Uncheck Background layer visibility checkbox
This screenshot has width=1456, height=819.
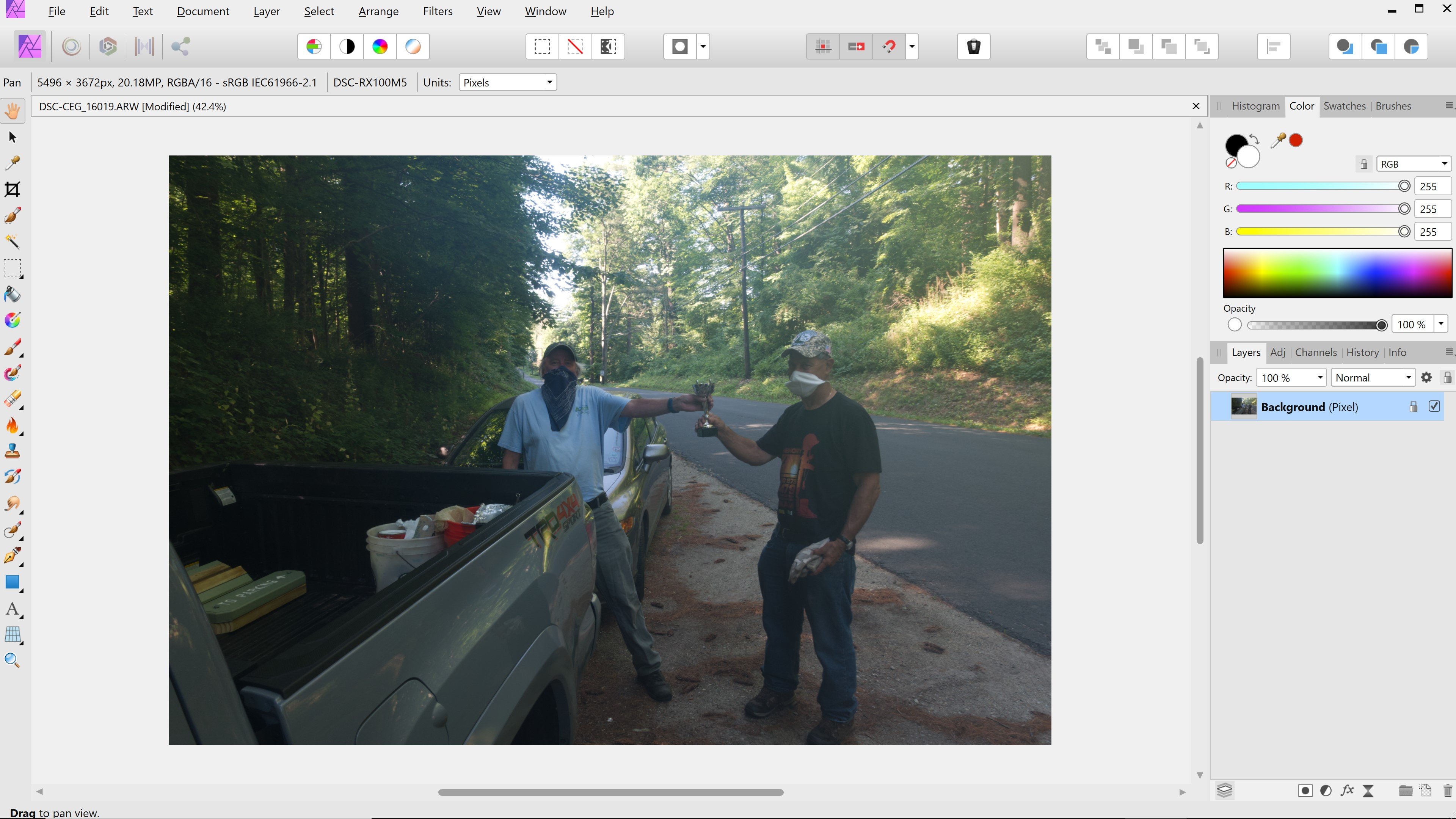tap(1434, 406)
